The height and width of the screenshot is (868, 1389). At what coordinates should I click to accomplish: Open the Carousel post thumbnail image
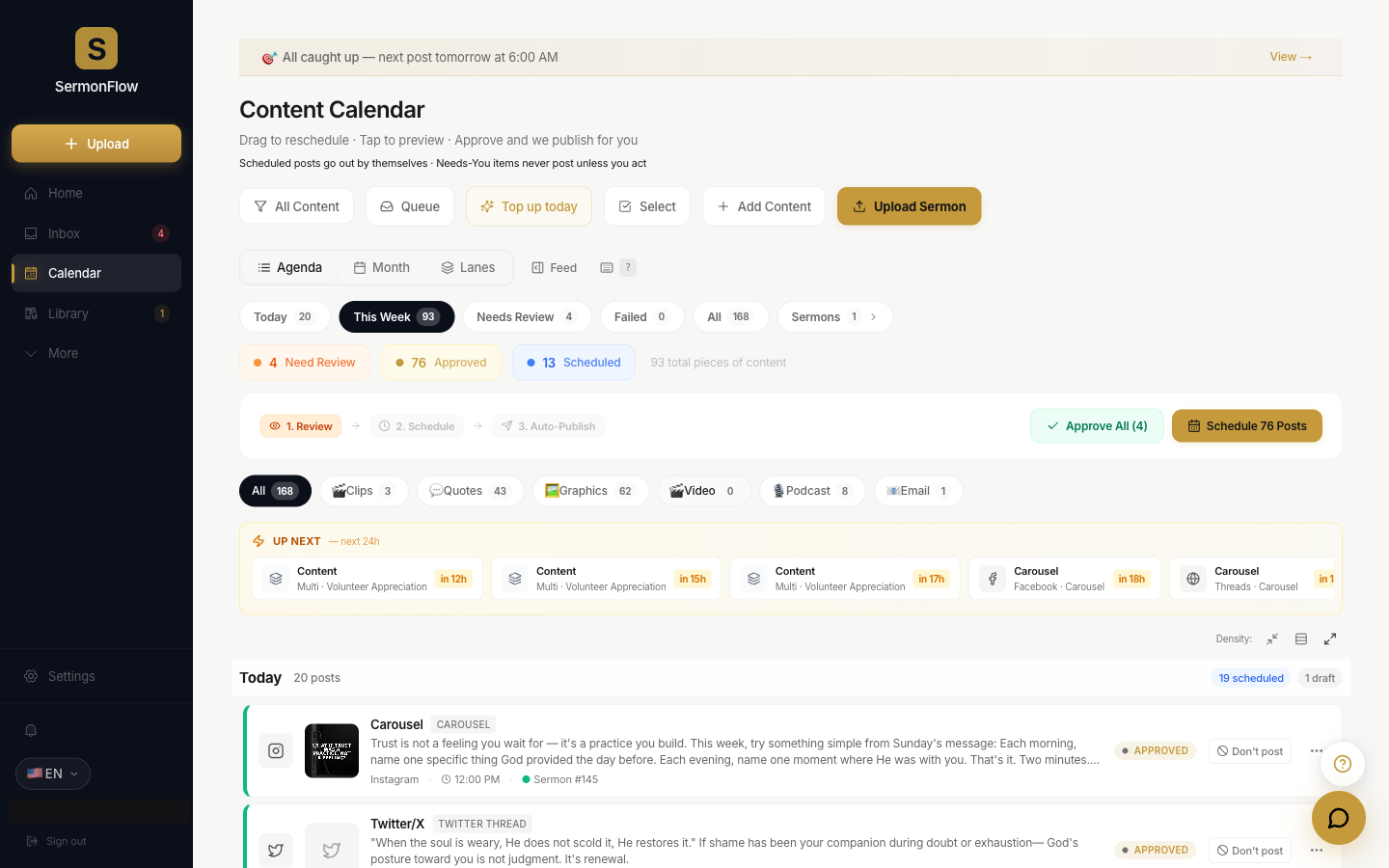click(x=332, y=750)
